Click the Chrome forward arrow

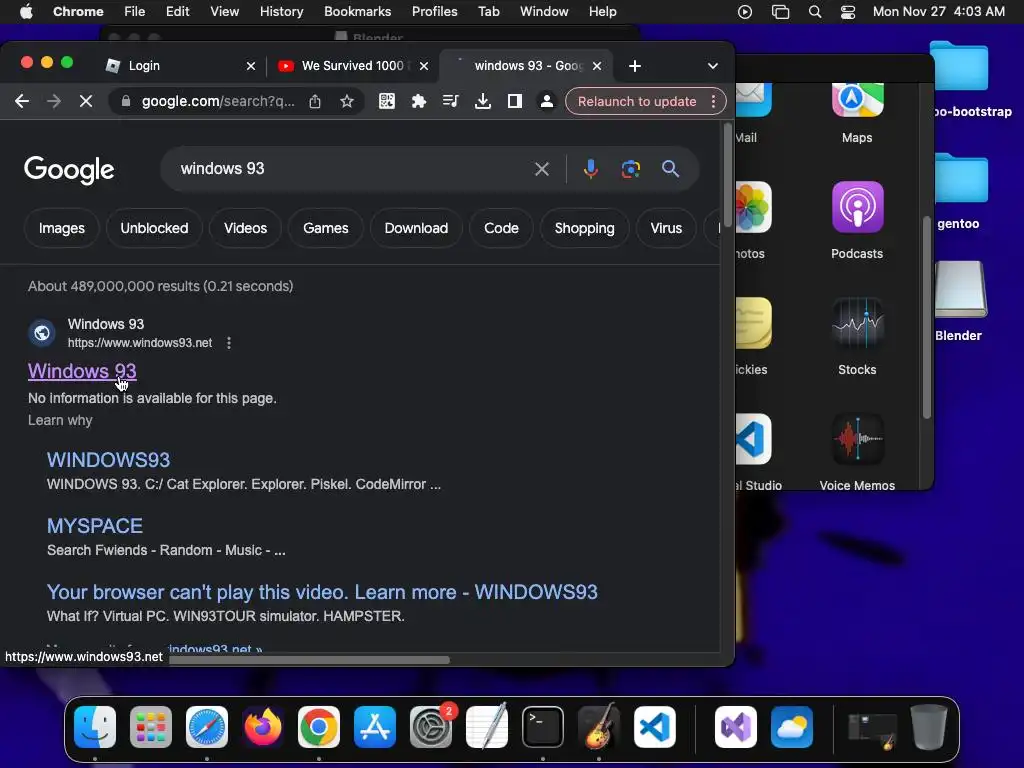(x=54, y=101)
